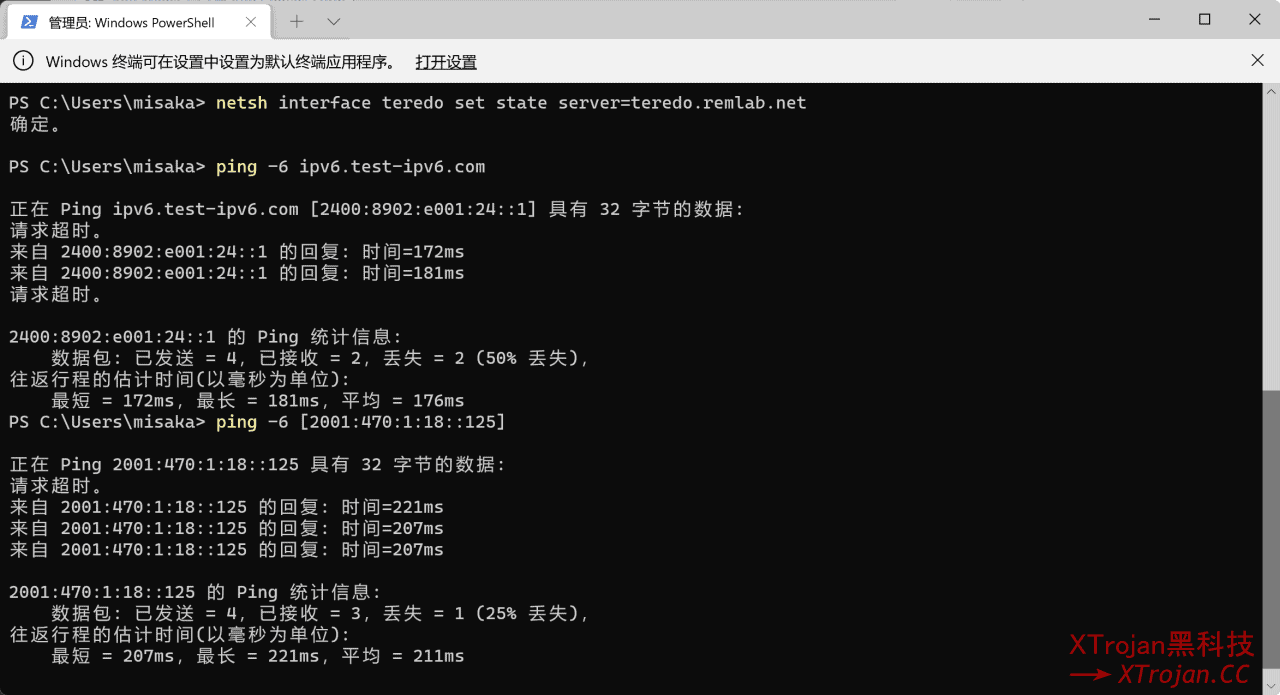Dismiss the banner using its X icon

1256,60
